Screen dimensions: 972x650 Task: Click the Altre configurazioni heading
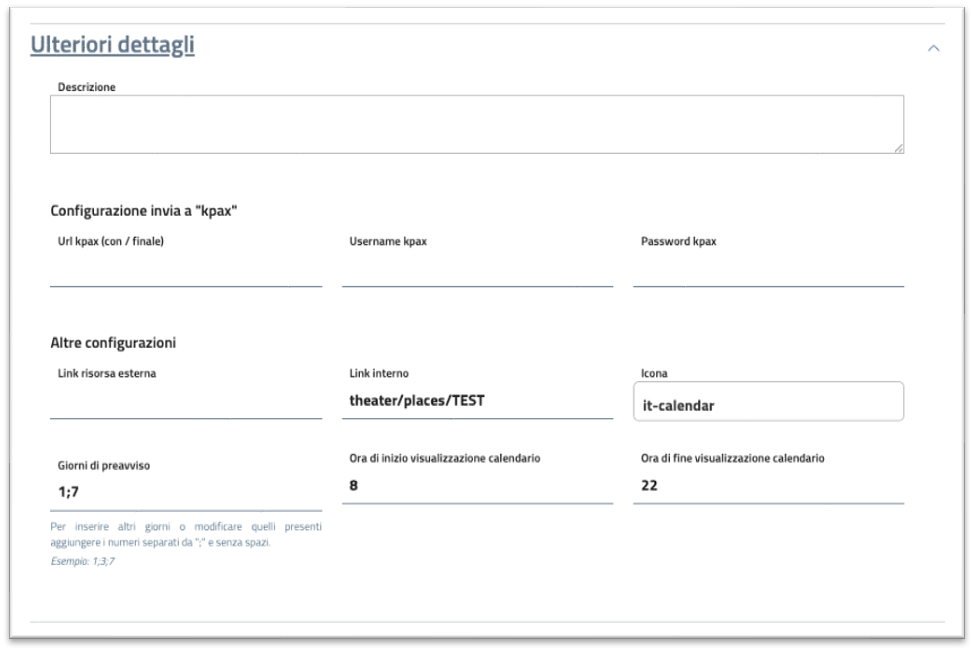point(113,343)
